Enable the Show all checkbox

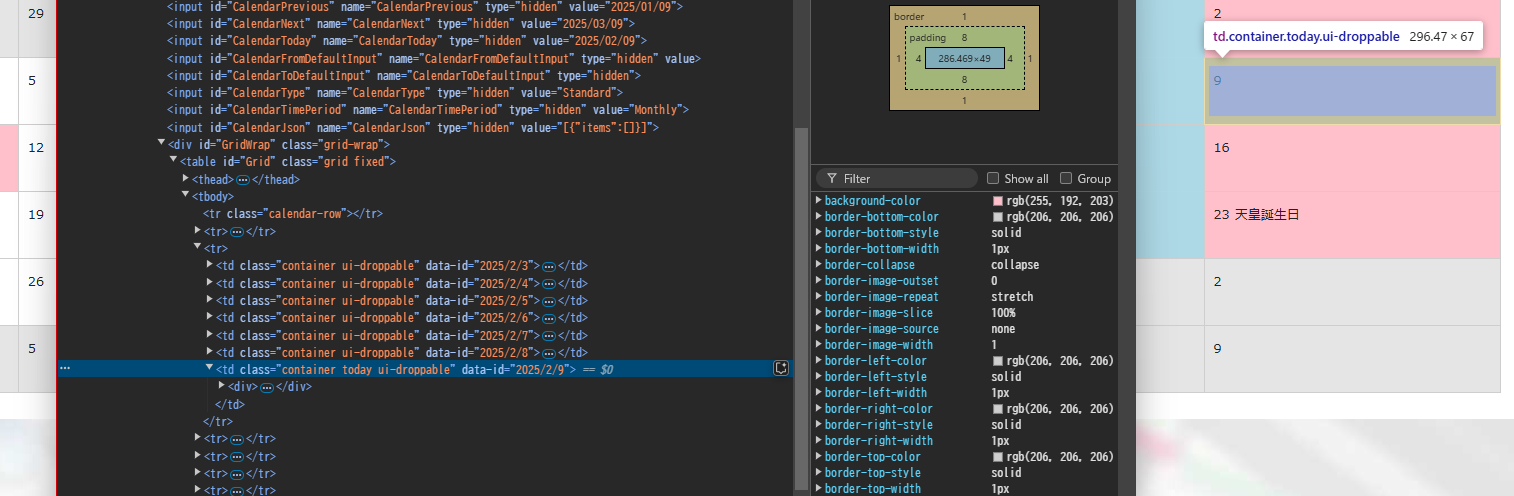coord(993,178)
